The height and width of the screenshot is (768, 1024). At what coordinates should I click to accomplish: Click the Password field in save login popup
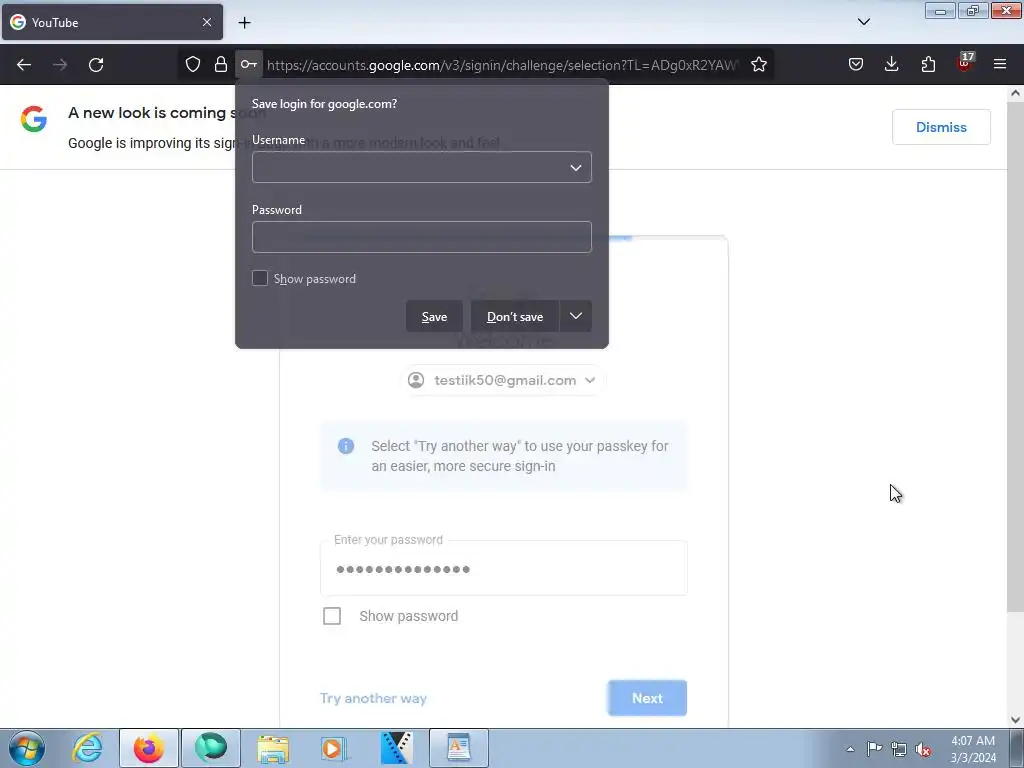[422, 237]
